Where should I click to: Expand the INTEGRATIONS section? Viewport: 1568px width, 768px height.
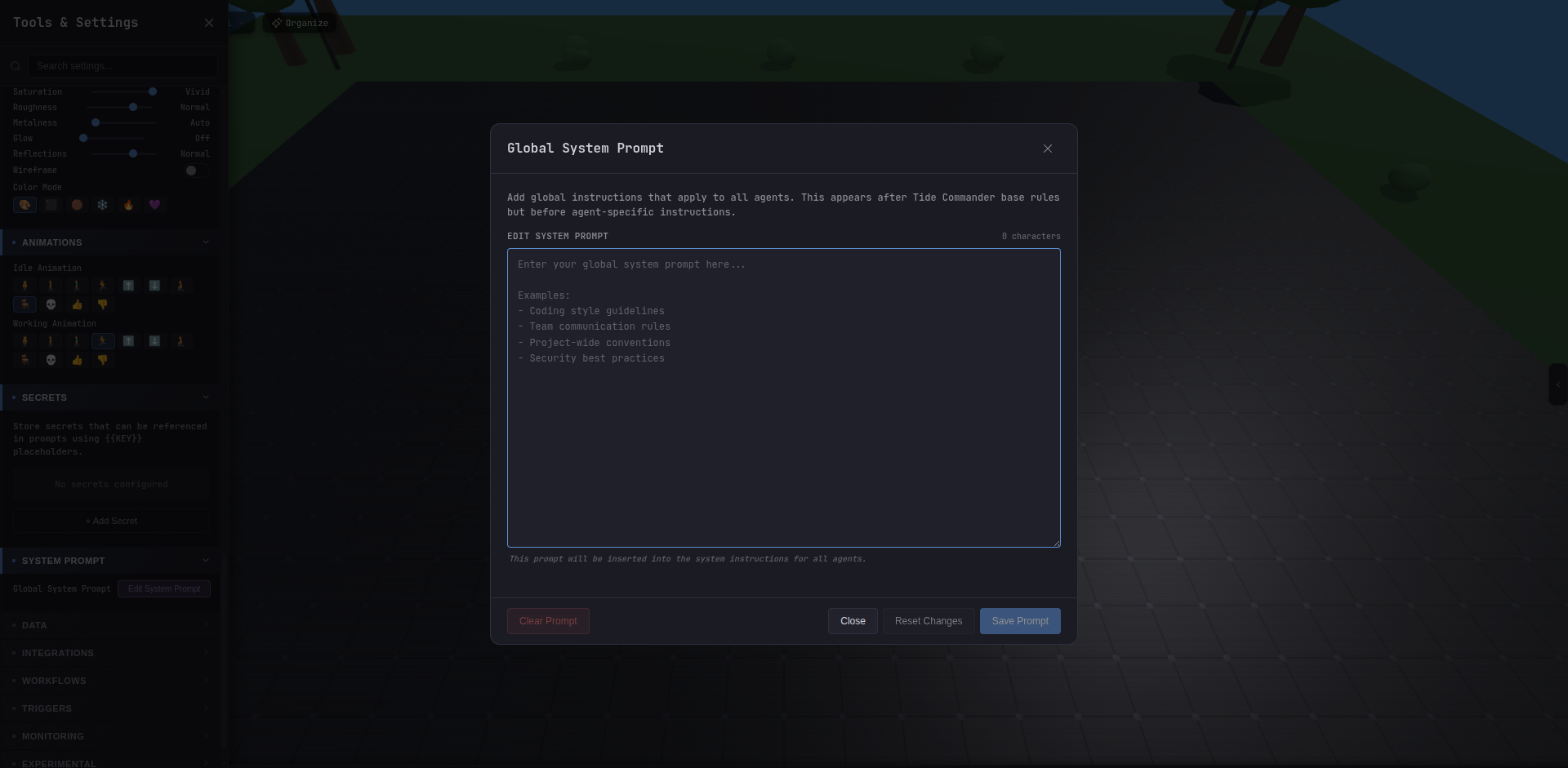[x=109, y=653]
